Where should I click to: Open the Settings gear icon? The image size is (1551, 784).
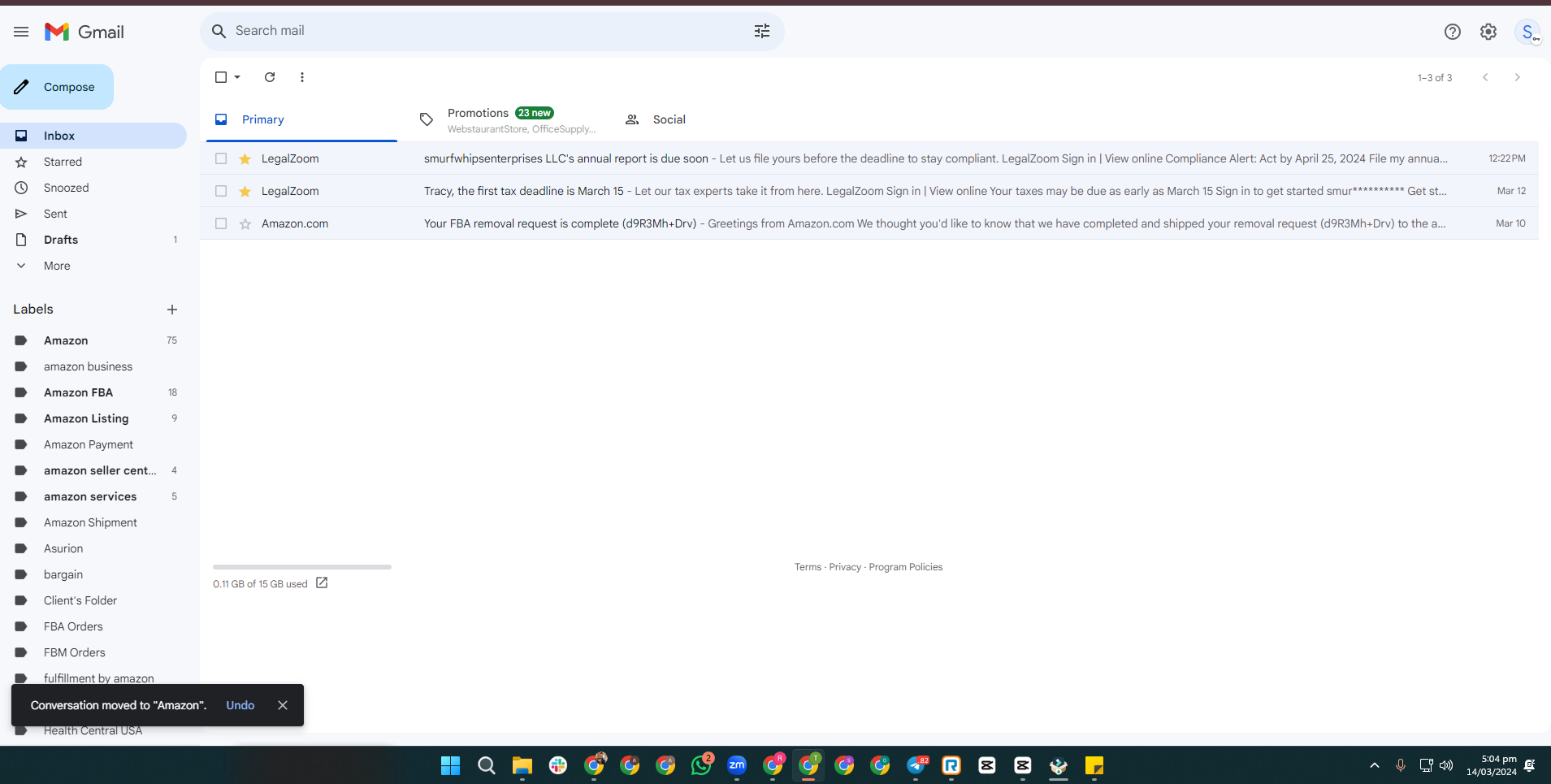[1488, 32]
